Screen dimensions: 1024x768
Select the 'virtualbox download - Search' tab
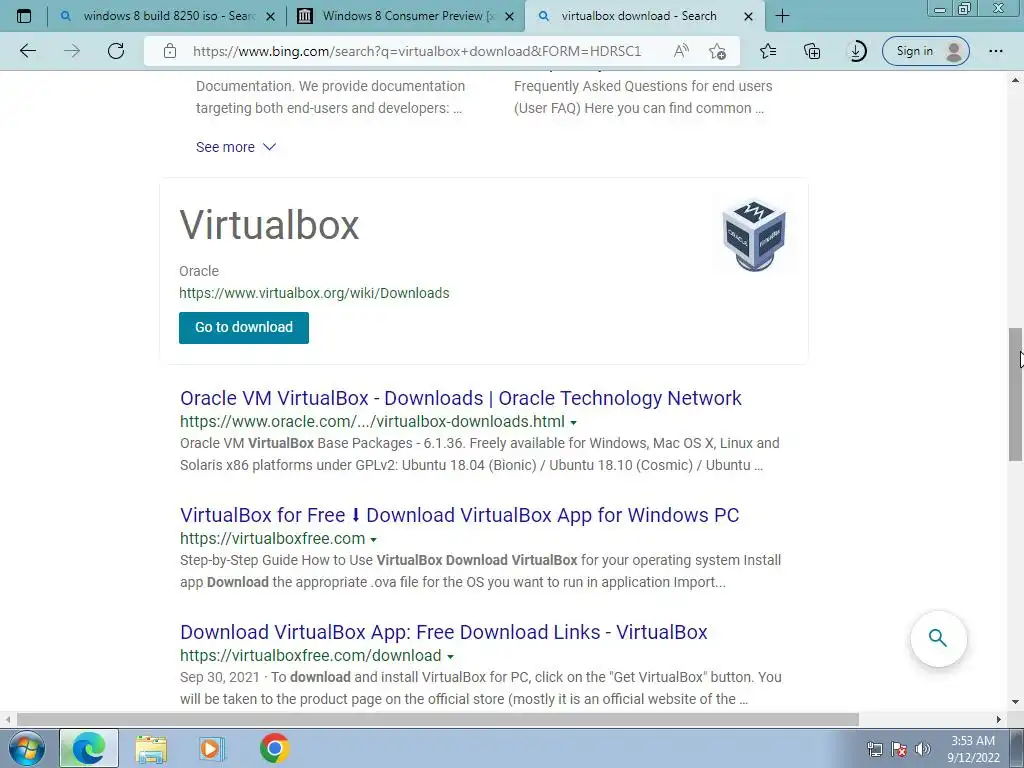pos(644,16)
